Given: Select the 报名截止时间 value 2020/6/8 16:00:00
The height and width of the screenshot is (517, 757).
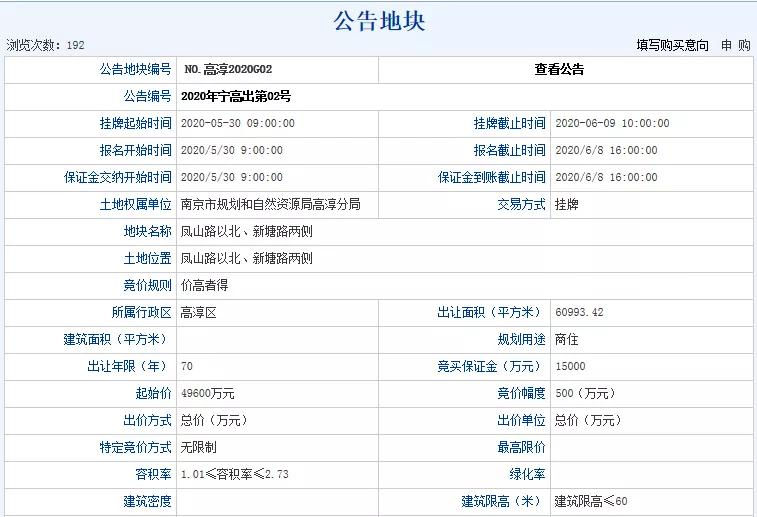Looking at the screenshot, I should tap(606, 151).
